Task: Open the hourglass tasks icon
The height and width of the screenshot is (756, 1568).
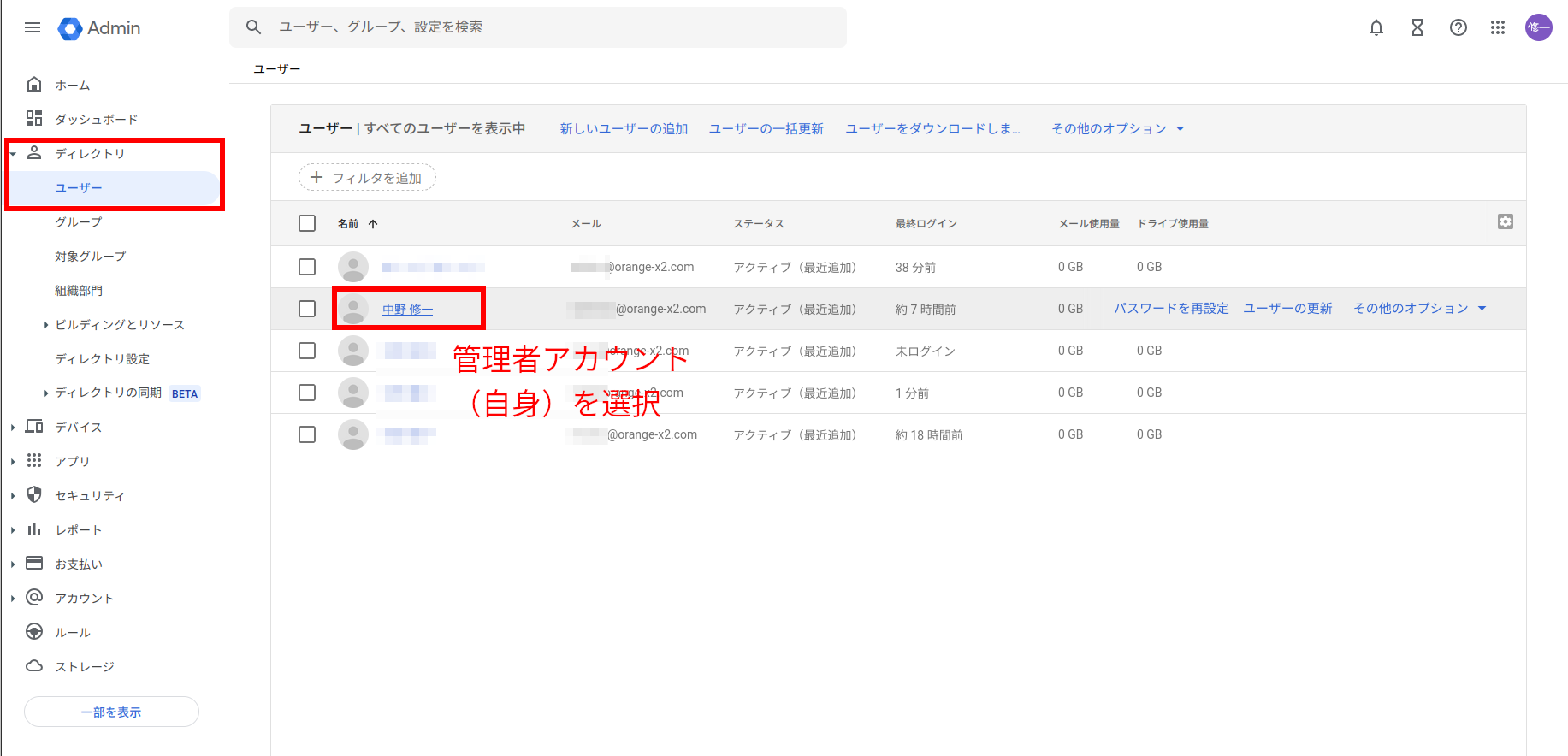Action: 1417,27
